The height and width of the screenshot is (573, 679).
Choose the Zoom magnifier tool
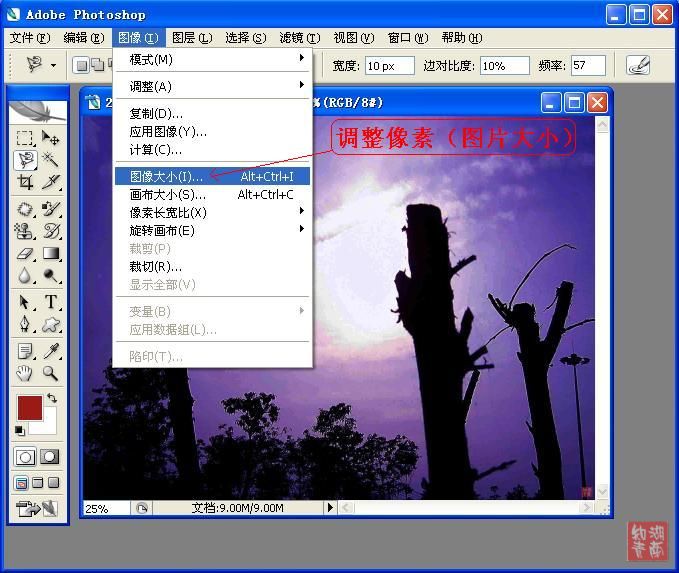click(x=50, y=374)
